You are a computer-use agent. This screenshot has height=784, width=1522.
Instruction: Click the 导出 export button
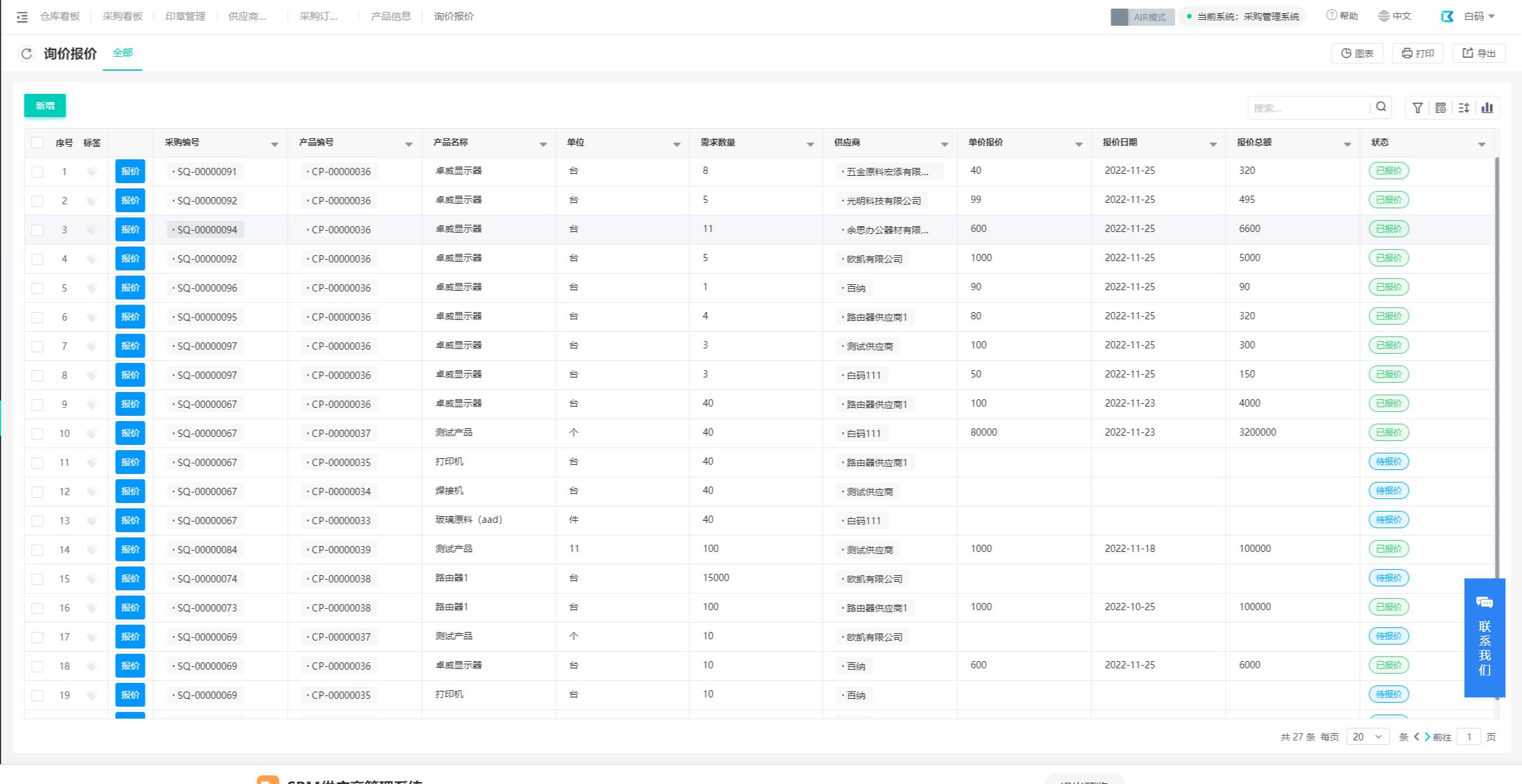pos(1479,54)
